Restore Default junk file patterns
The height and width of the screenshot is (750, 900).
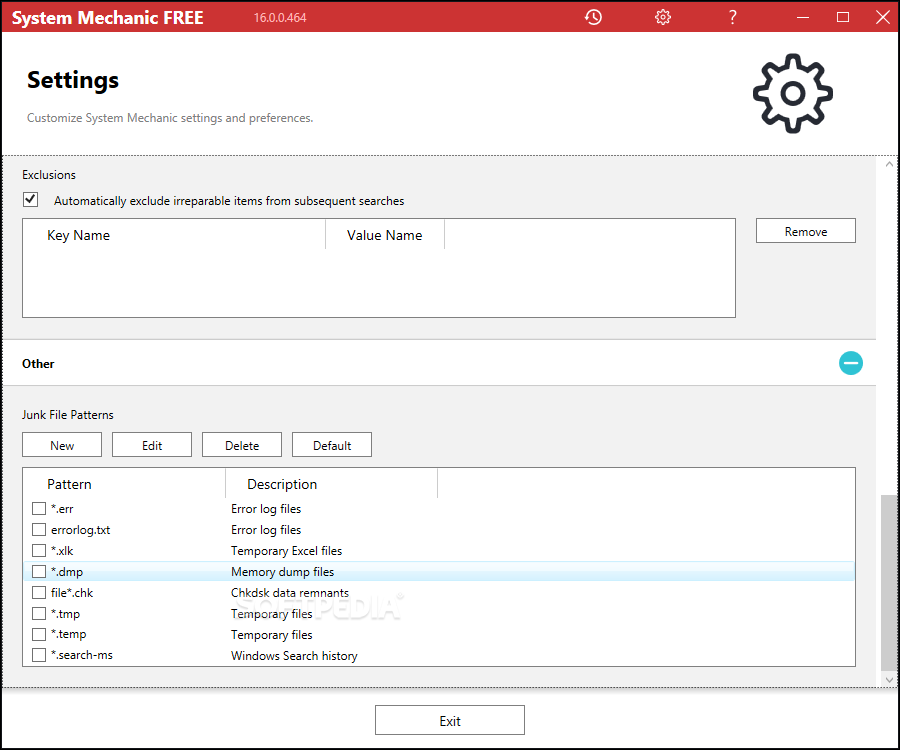pyautogui.click(x=332, y=445)
